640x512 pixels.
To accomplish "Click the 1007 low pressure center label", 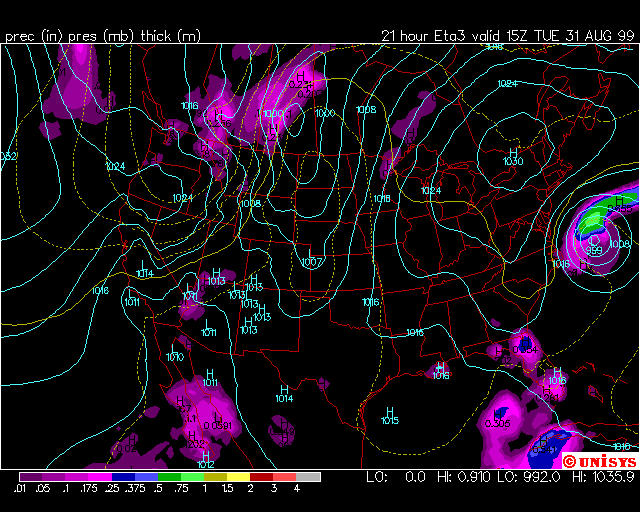I will coord(311,262).
